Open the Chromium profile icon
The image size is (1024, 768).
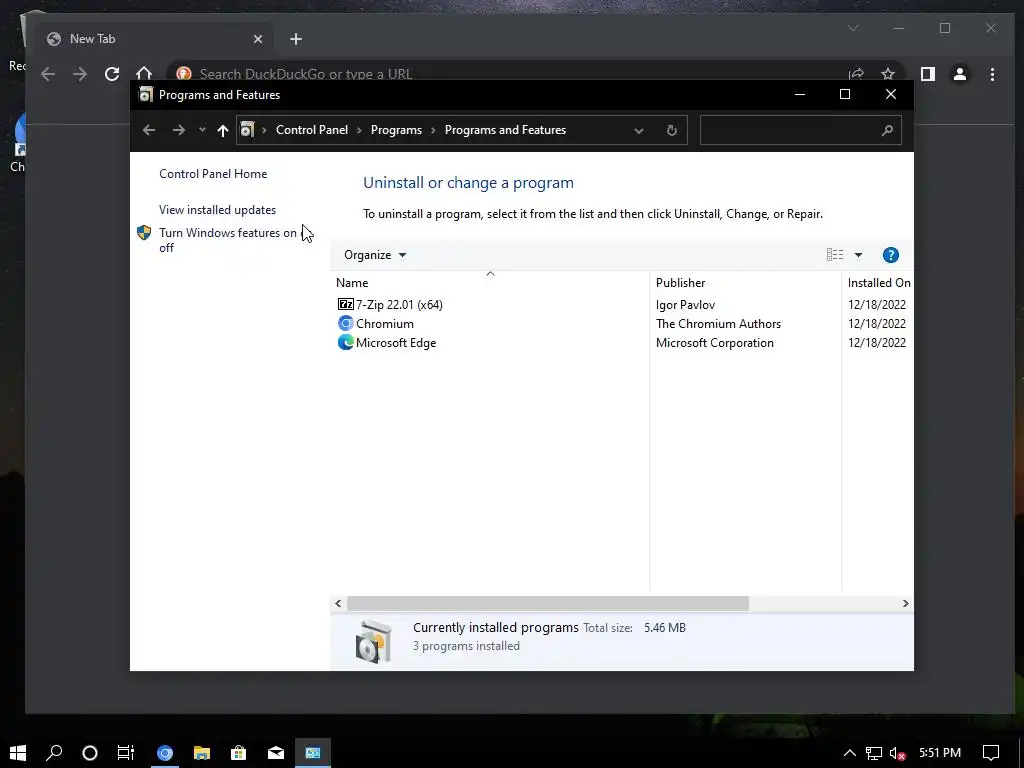[959, 74]
